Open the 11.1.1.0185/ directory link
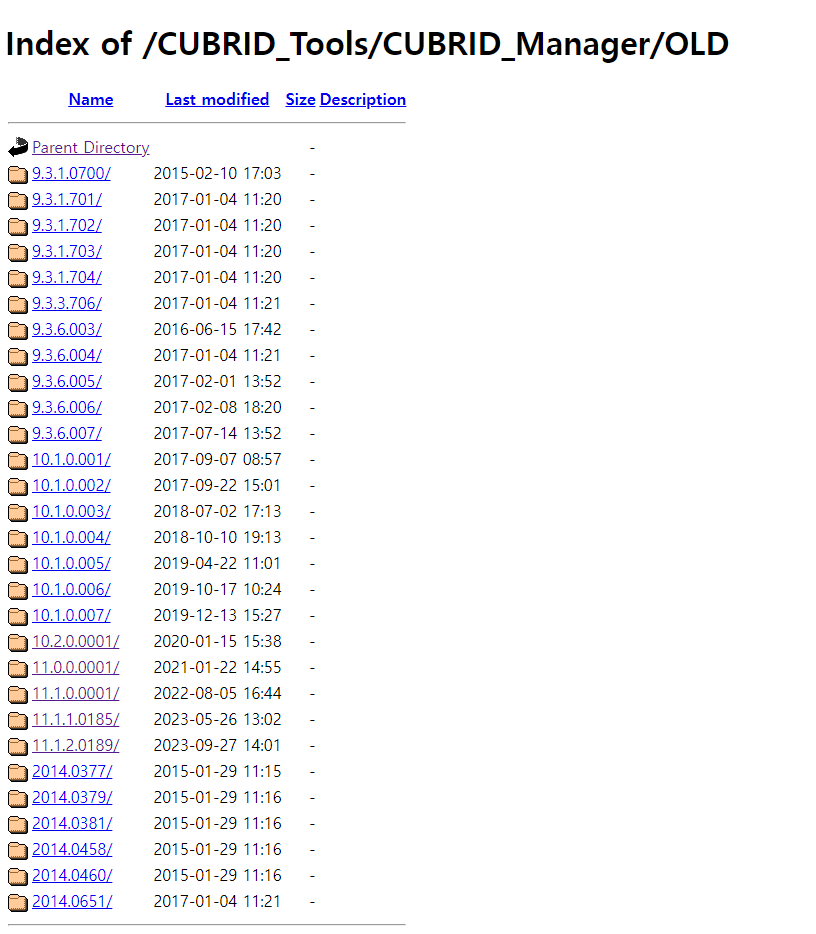 (x=76, y=720)
